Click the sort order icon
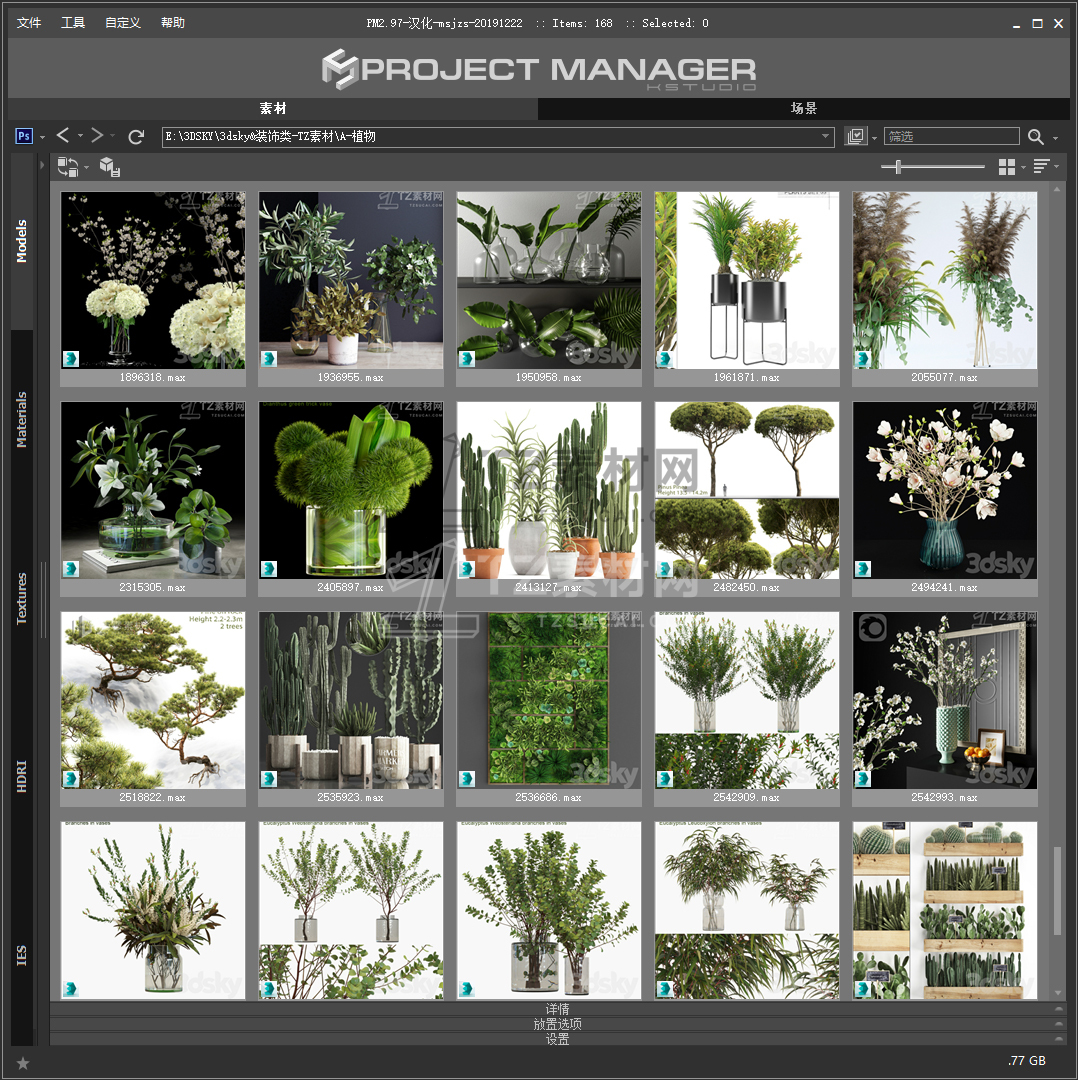This screenshot has width=1078, height=1080. (x=1041, y=167)
